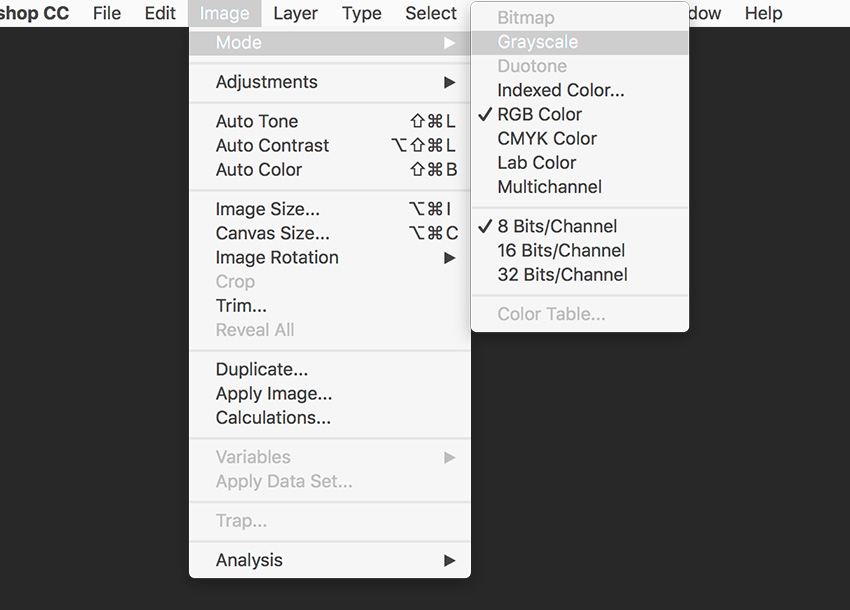Switch image to CMYK Color mode
The image size is (850, 610).
point(547,138)
